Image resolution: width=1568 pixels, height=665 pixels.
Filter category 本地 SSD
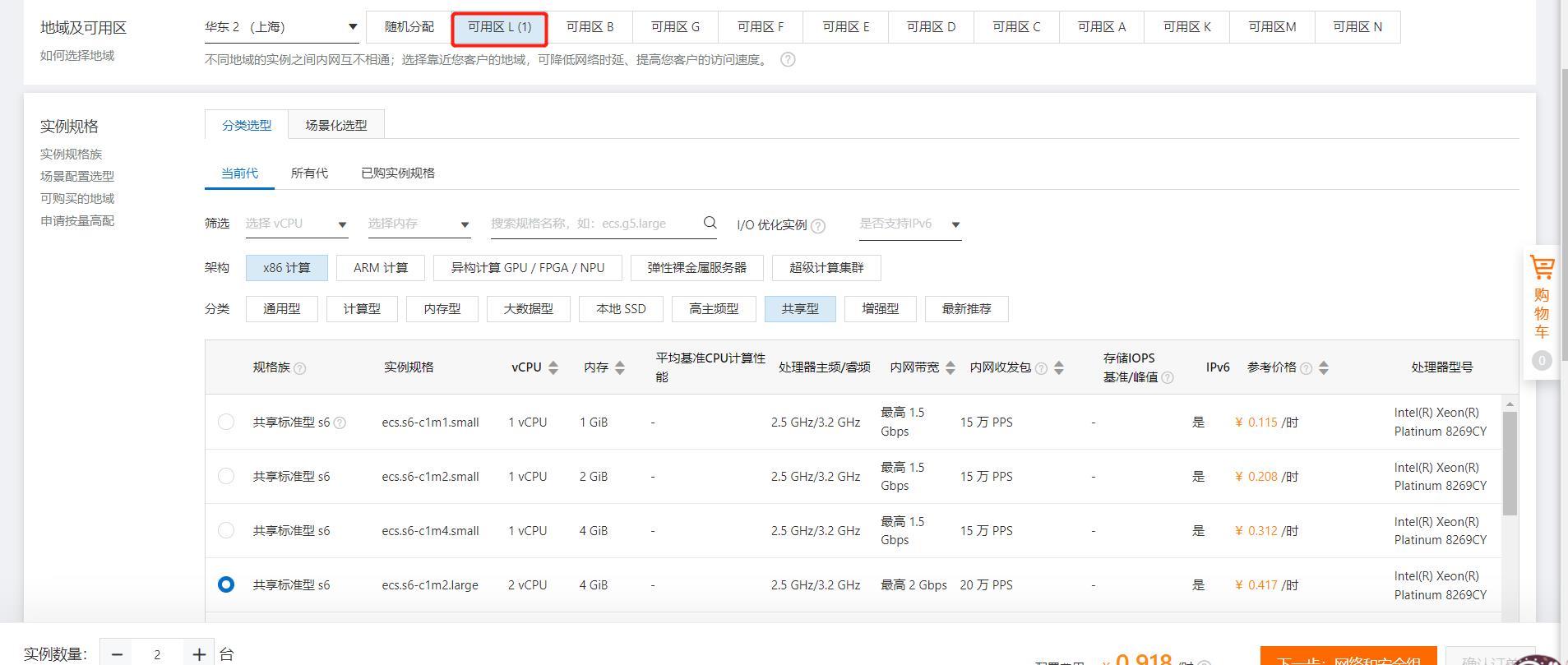[x=622, y=309]
